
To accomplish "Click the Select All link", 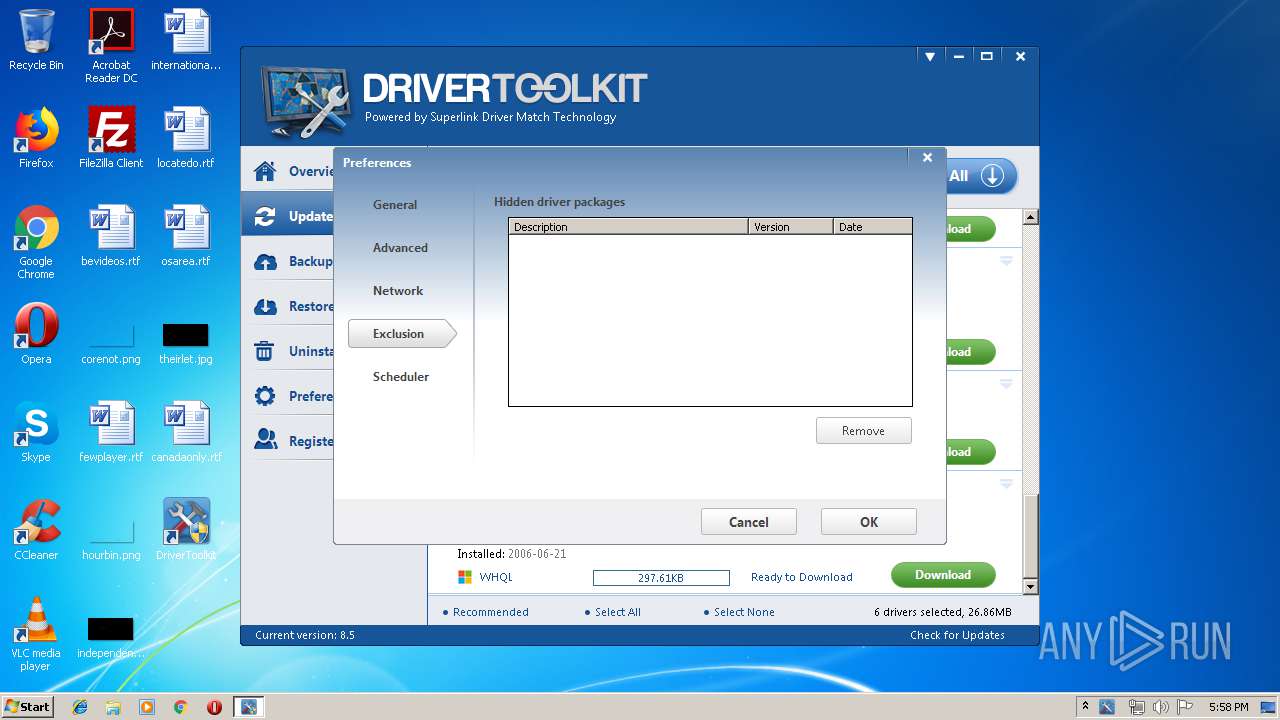I will click(x=618, y=612).
